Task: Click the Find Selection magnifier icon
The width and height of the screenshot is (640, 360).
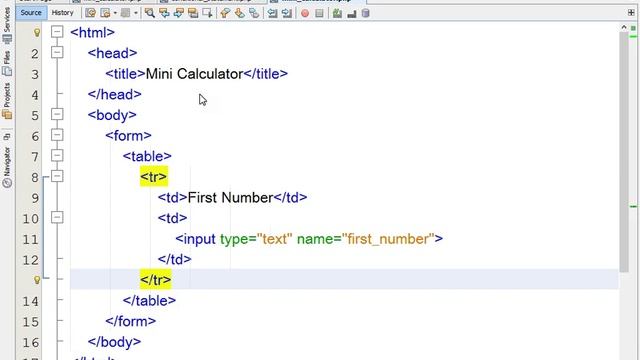Action: pos(149,13)
